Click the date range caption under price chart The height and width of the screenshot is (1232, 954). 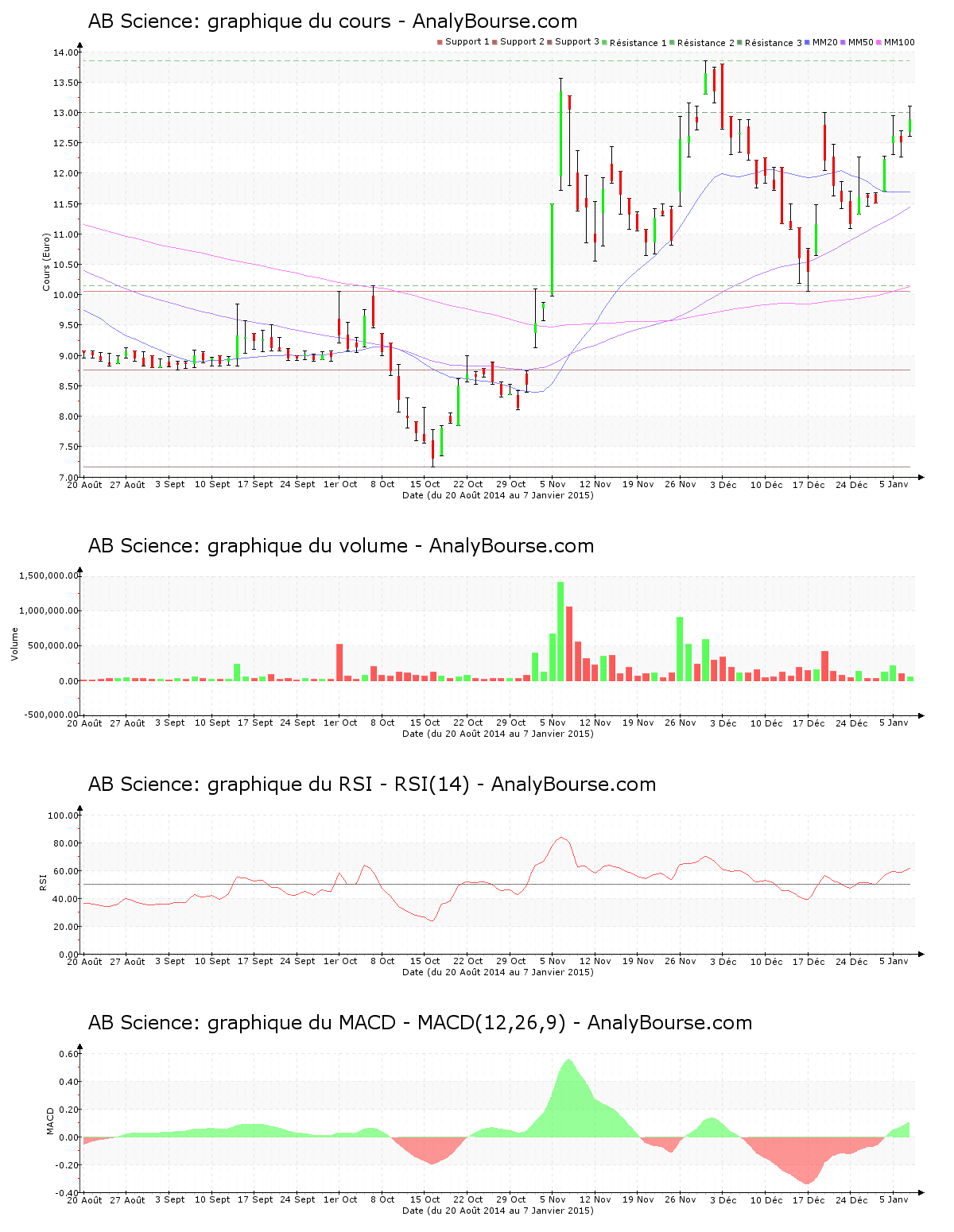[498, 495]
